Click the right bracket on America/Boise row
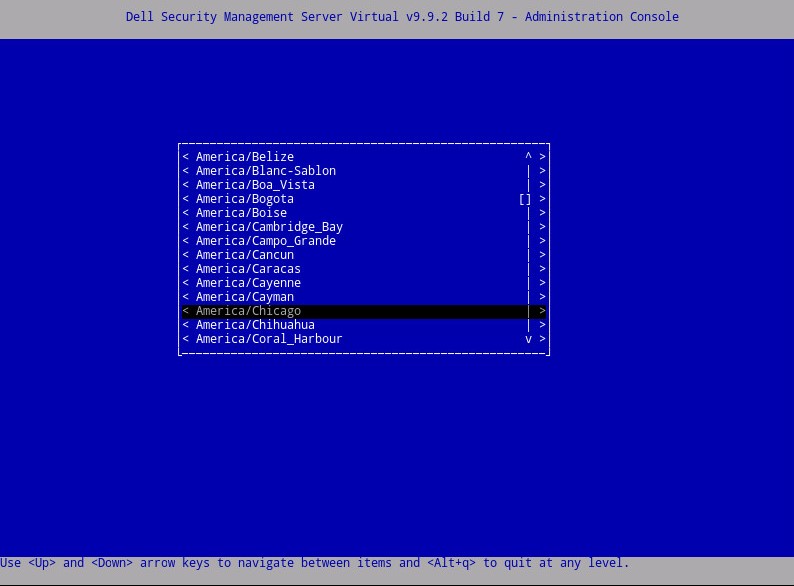The image size is (794, 586). pyautogui.click(x=542, y=213)
